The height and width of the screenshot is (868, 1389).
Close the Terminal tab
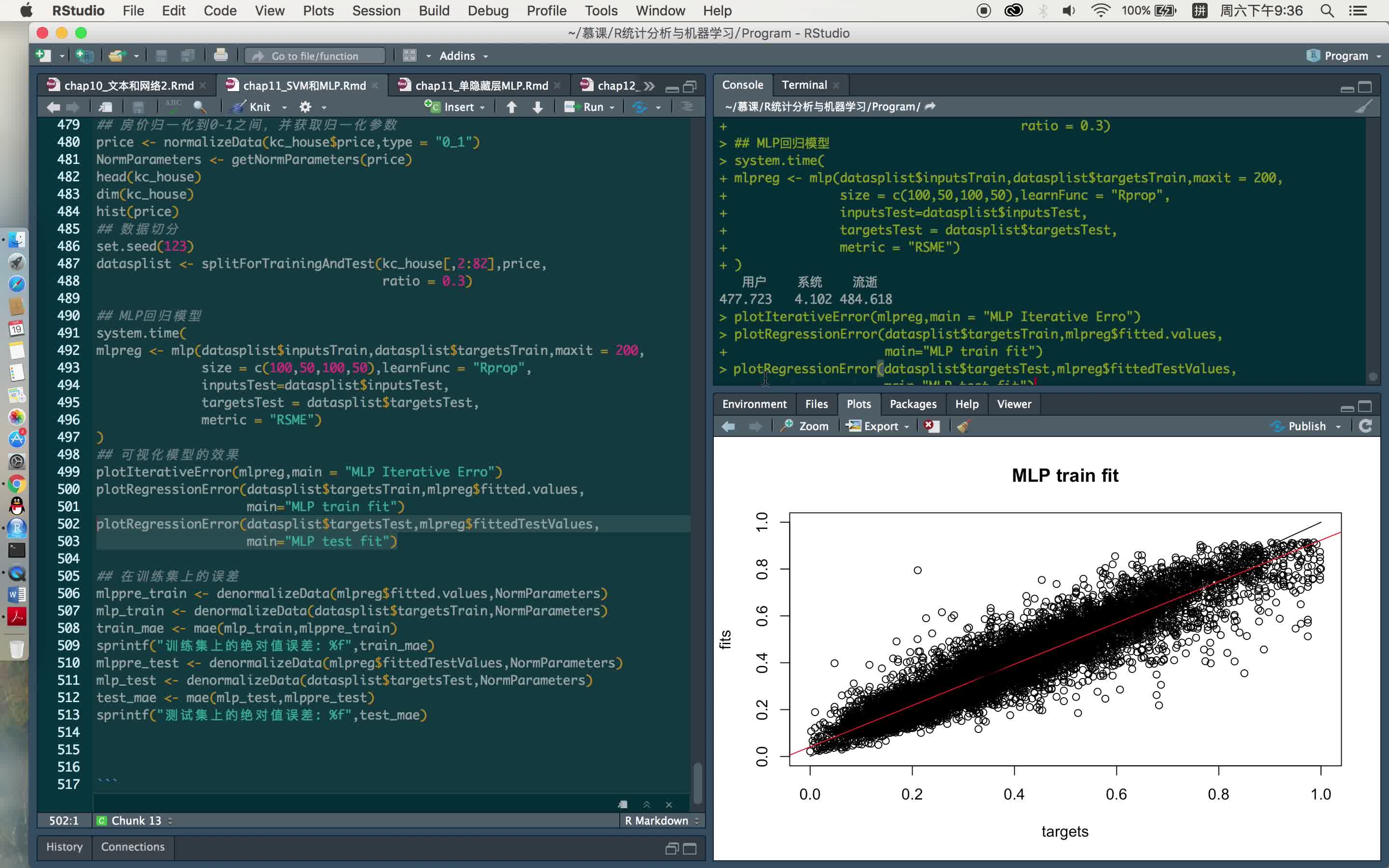[836, 85]
